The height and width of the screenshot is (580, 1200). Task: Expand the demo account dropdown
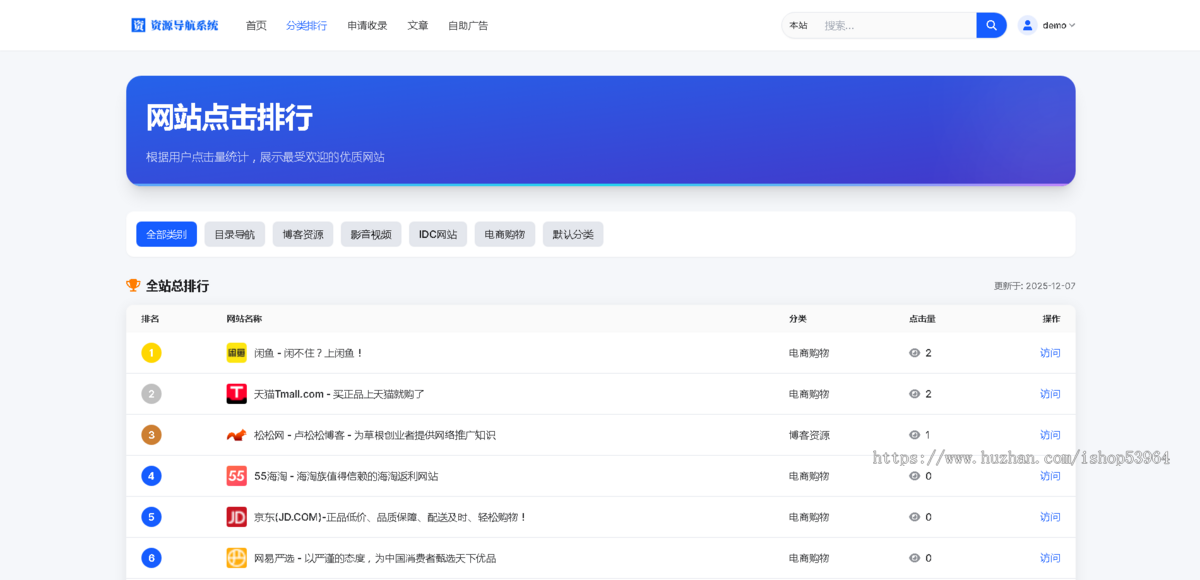point(1050,25)
